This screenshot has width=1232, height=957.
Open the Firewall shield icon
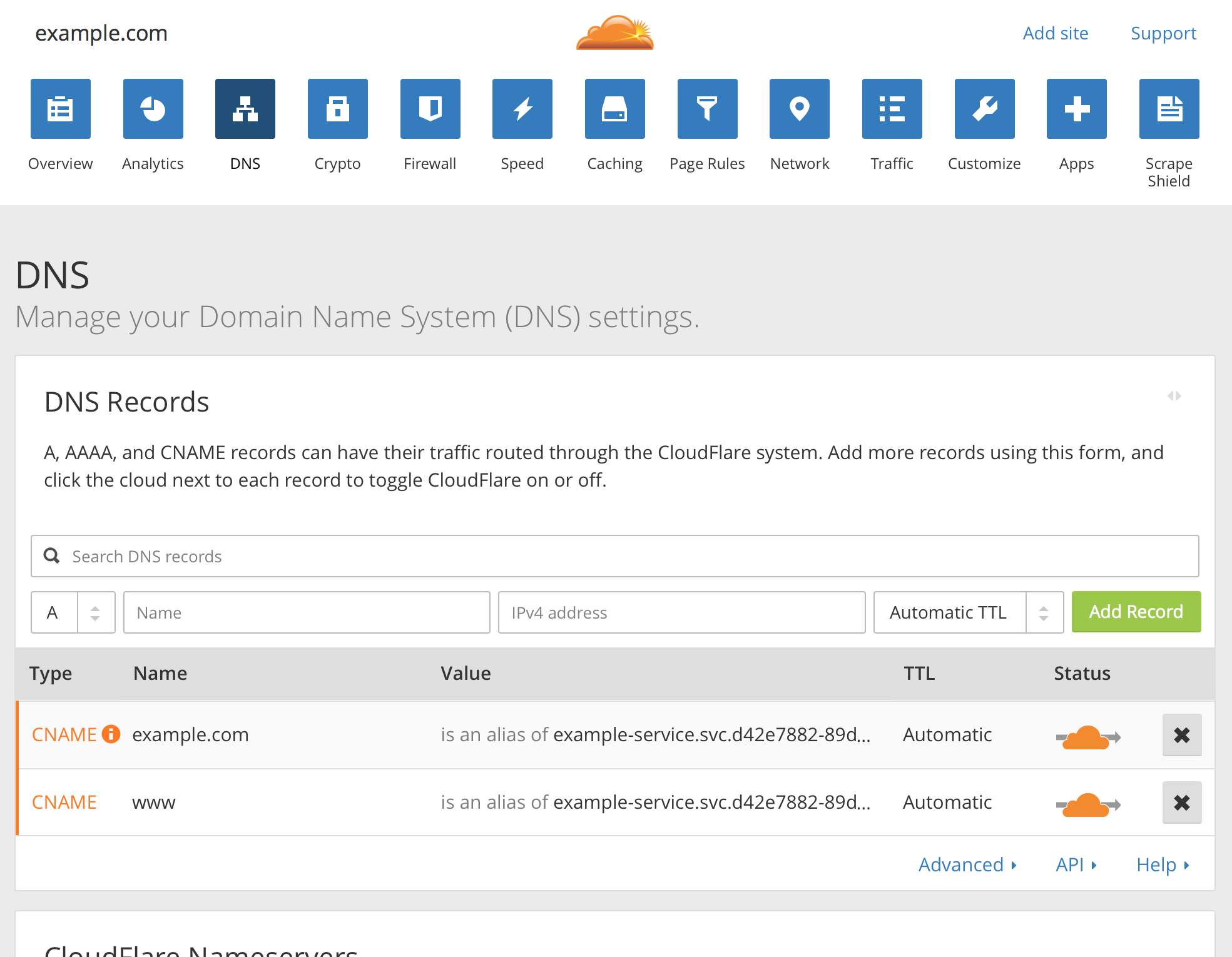(x=430, y=109)
